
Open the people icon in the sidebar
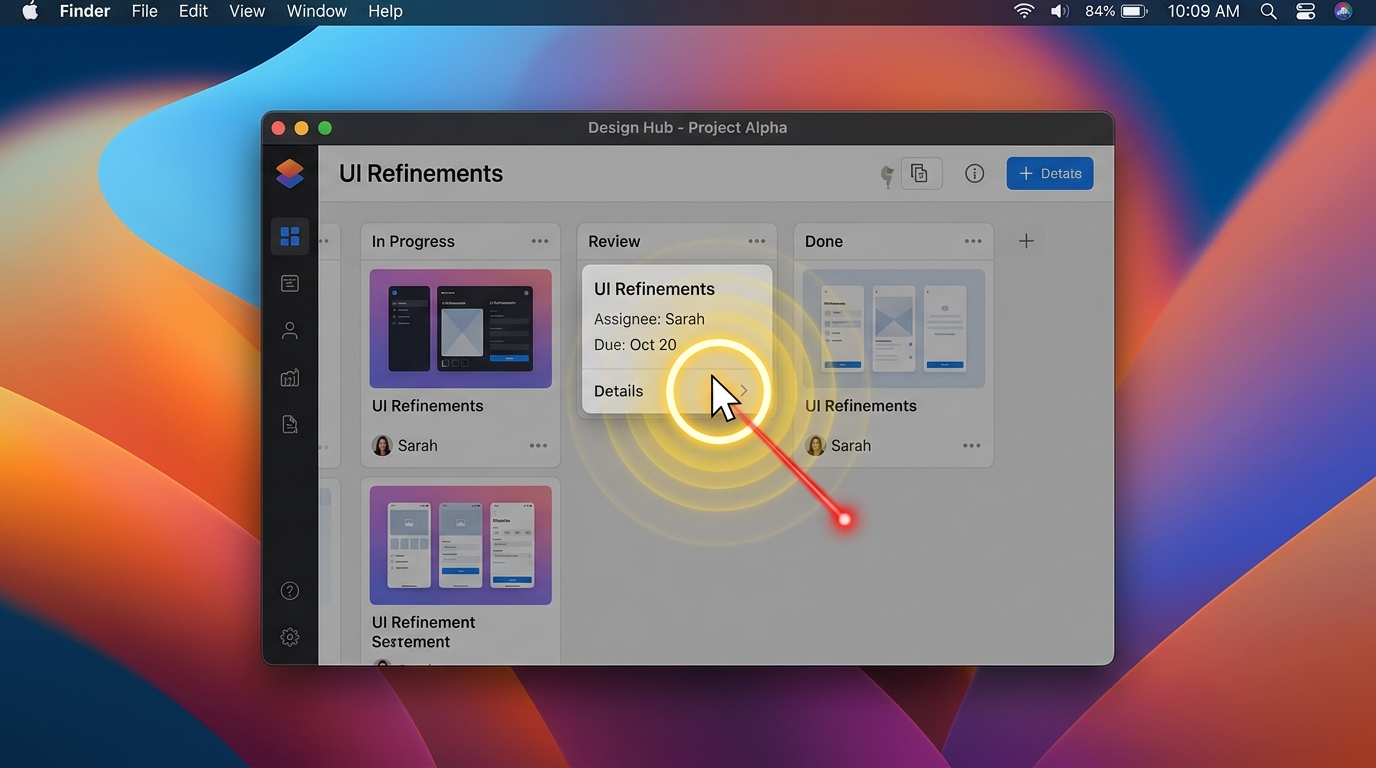coord(290,331)
